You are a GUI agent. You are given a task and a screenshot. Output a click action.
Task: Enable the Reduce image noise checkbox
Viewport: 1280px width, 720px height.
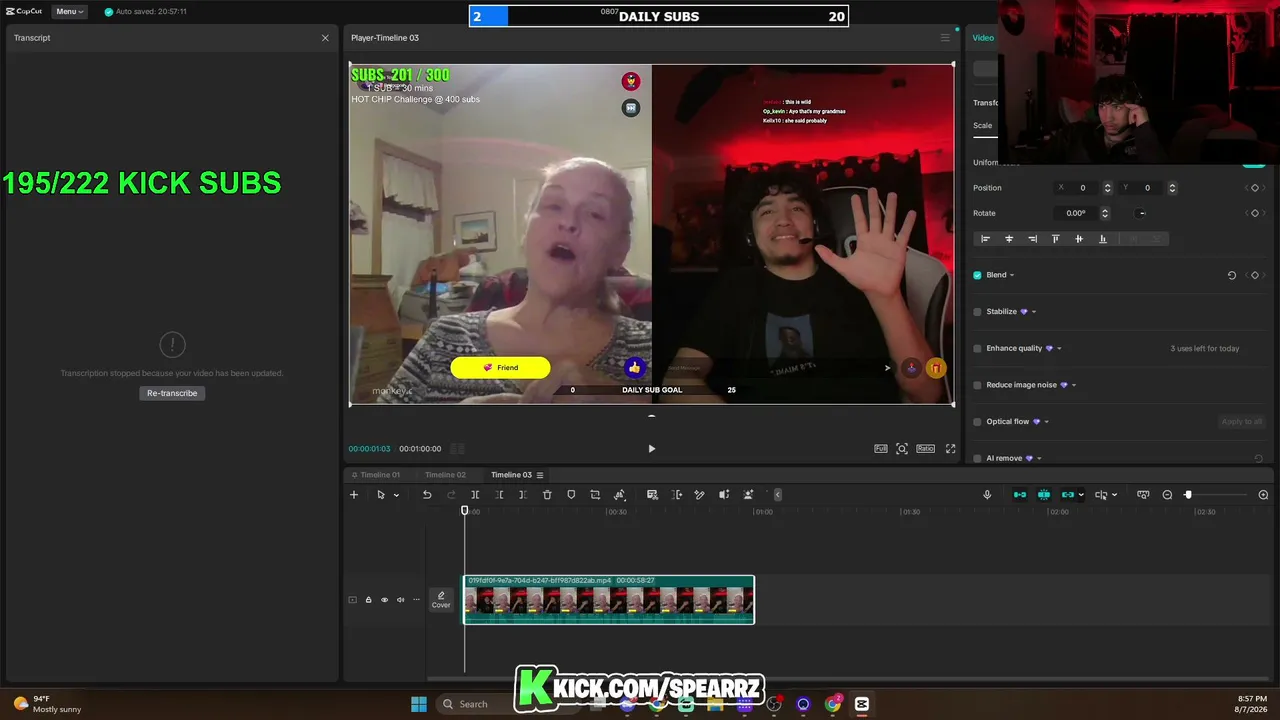978,385
